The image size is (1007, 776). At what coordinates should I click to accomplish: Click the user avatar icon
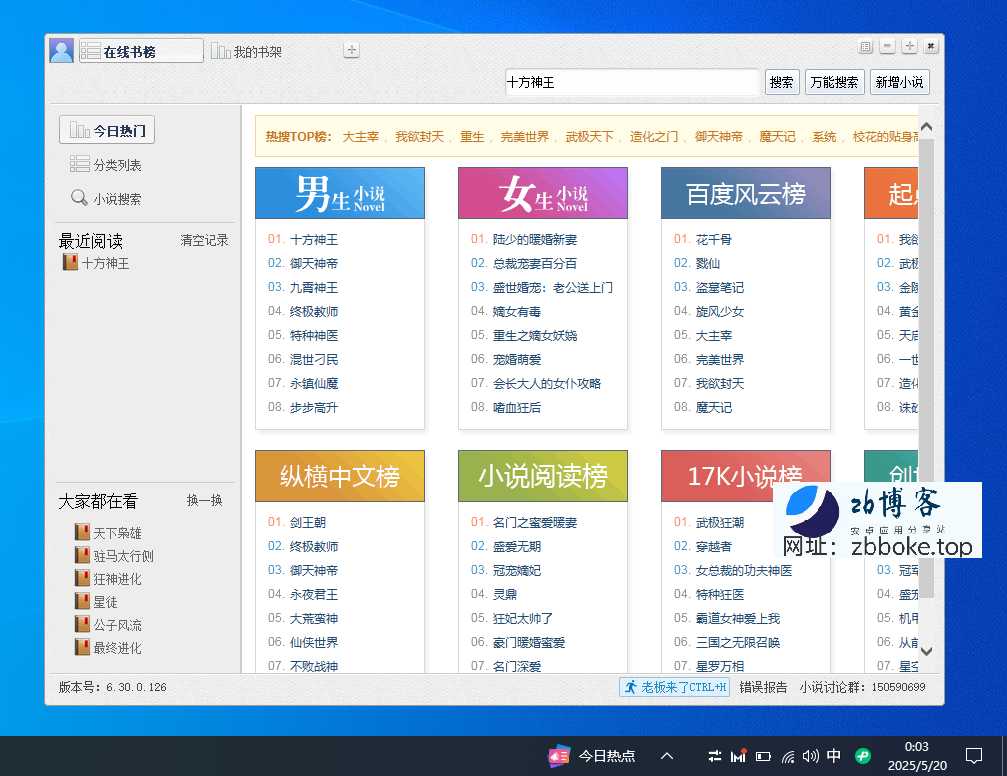pyautogui.click(x=62, y=51)
